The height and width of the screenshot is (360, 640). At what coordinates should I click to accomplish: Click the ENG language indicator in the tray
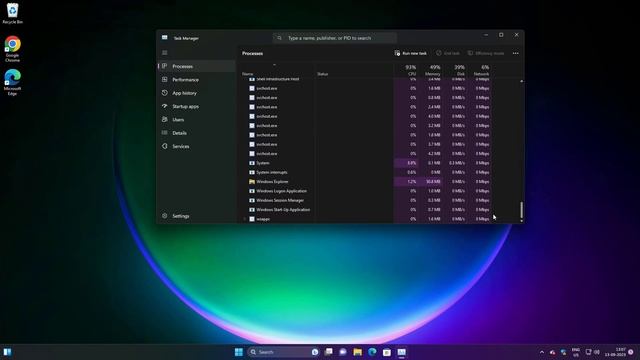point(576,352)
